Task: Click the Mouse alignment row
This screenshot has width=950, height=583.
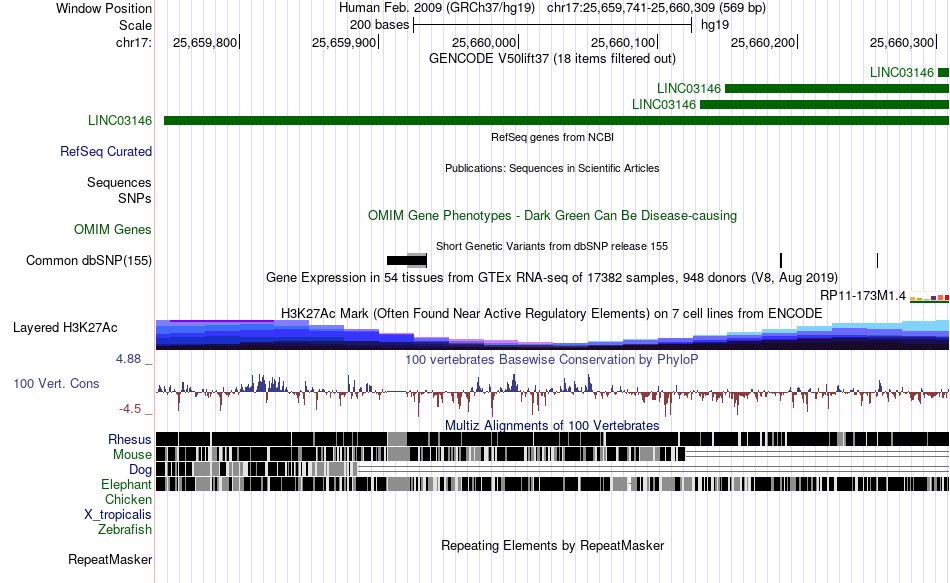Action: pyautogui.click(x=553, y=454)
